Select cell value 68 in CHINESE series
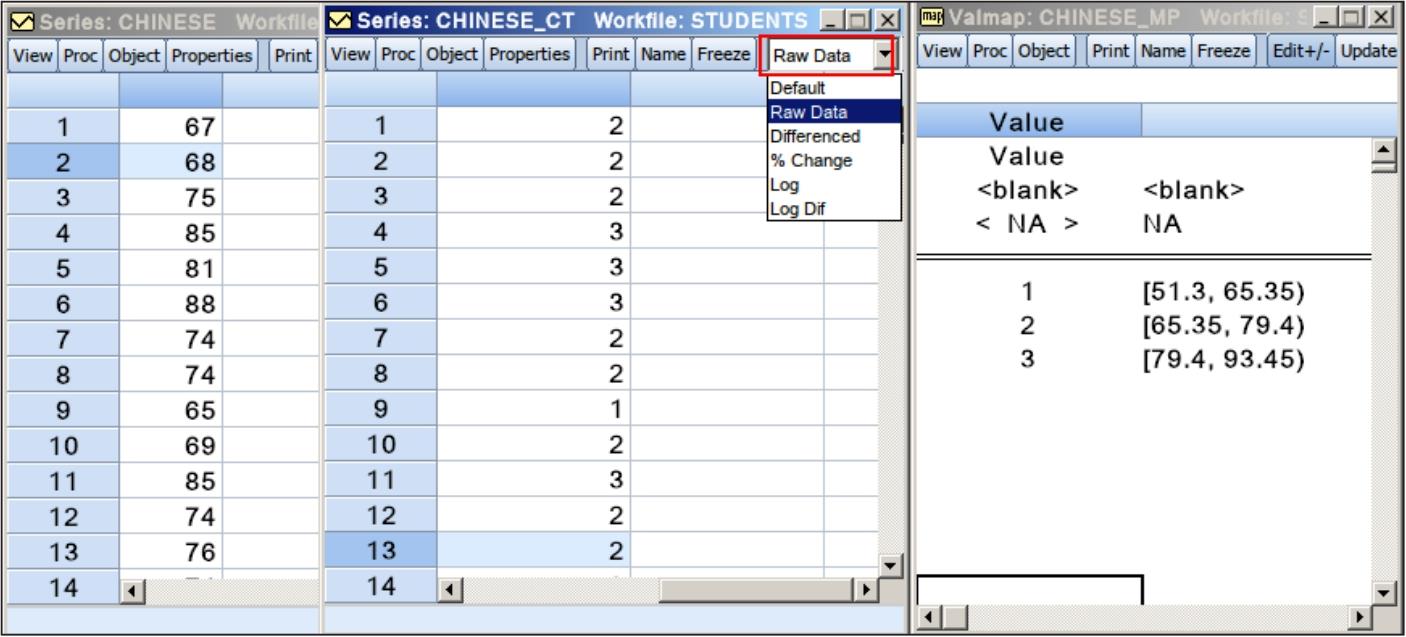 coord(169,162)
